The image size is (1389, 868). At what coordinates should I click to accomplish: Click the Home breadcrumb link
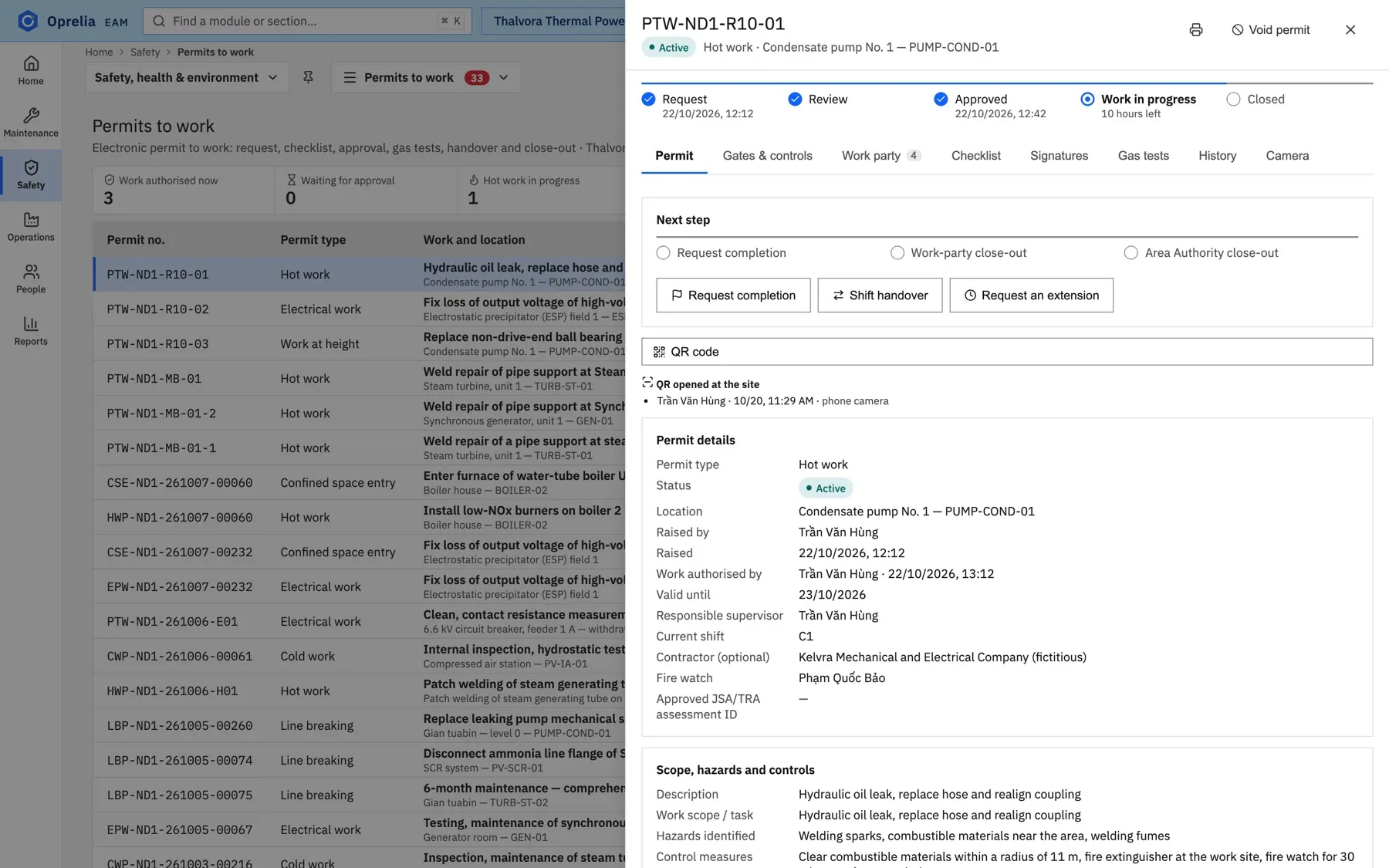tap(99, 52)
